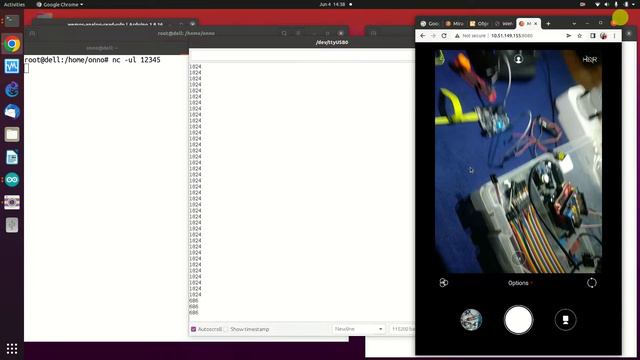Expand the camera Options menu
Image resolution: width=640 pixels, height=360 pixels.
click(520, 283)
